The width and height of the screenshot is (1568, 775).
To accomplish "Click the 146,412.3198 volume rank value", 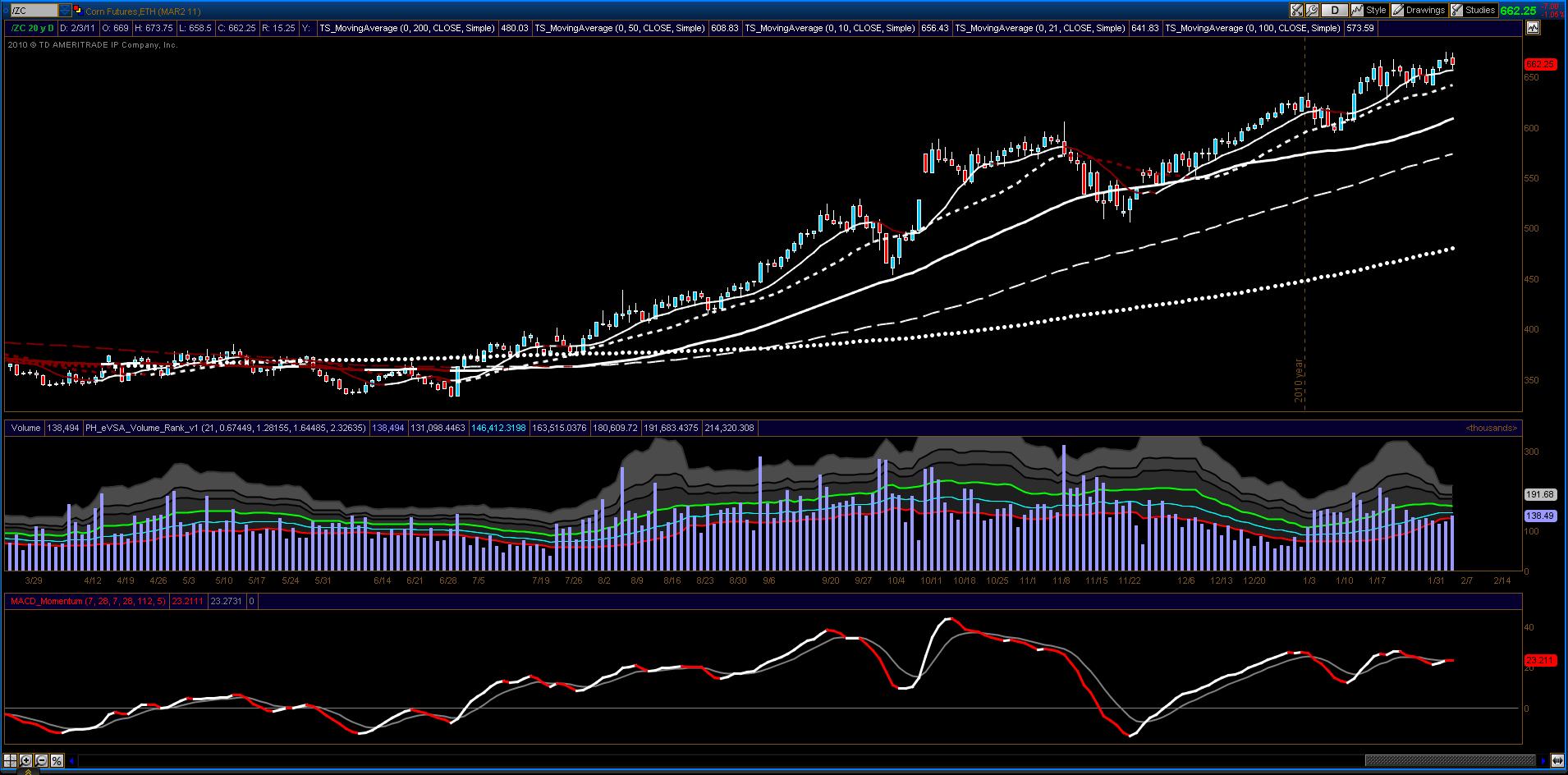I will [x=498, y=428].
